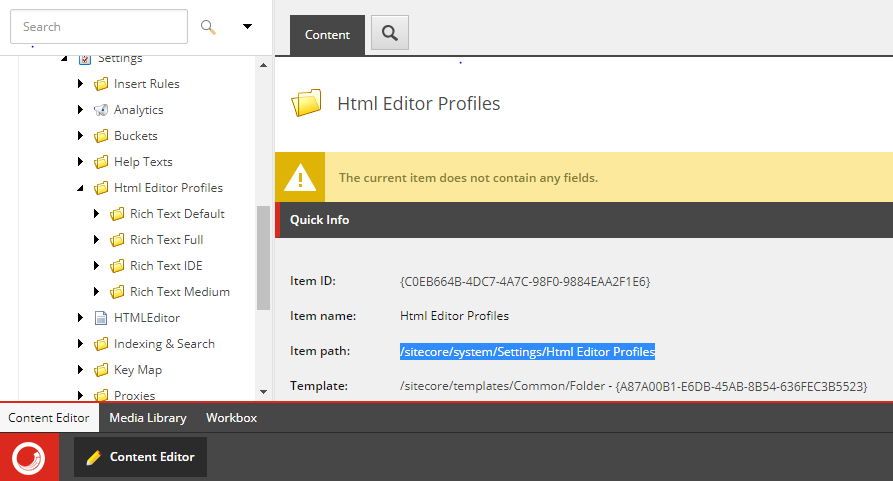Click the Rich Text Default folder icon

pyautogui.click(x=117, y=214)
